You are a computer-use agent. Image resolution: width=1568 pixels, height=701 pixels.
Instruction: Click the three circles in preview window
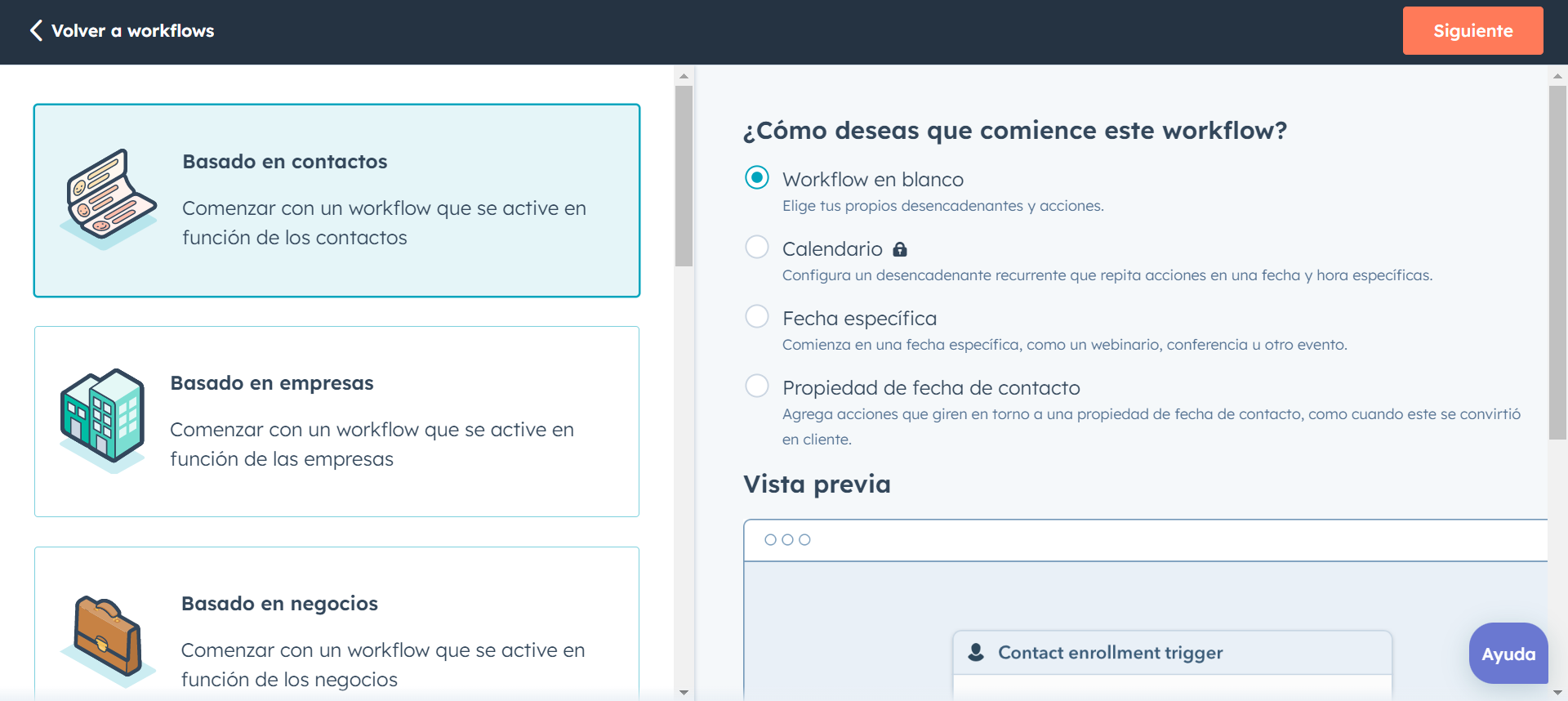(787, 540)
